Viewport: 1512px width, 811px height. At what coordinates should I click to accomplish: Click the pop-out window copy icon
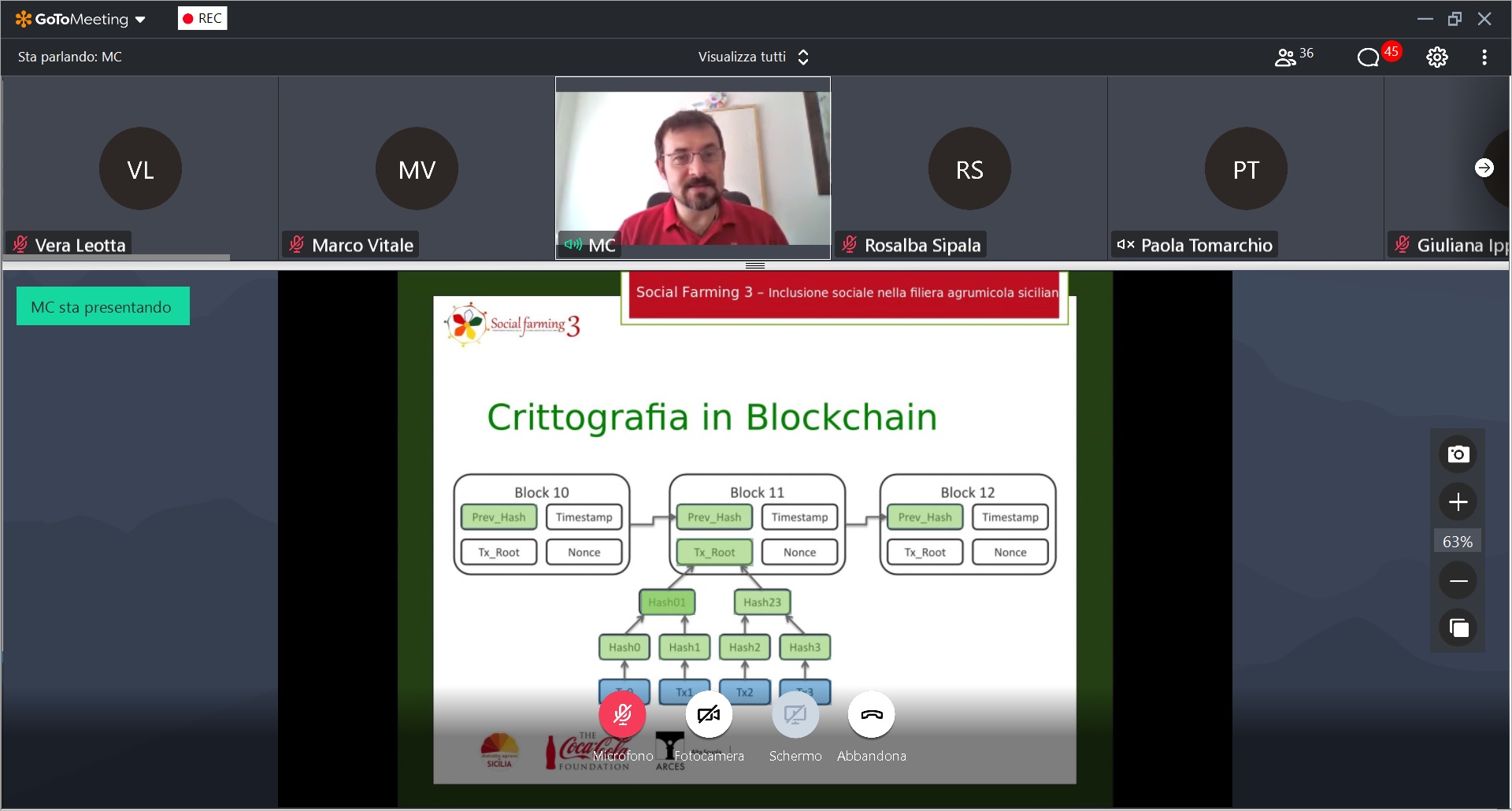point(1458,628)
